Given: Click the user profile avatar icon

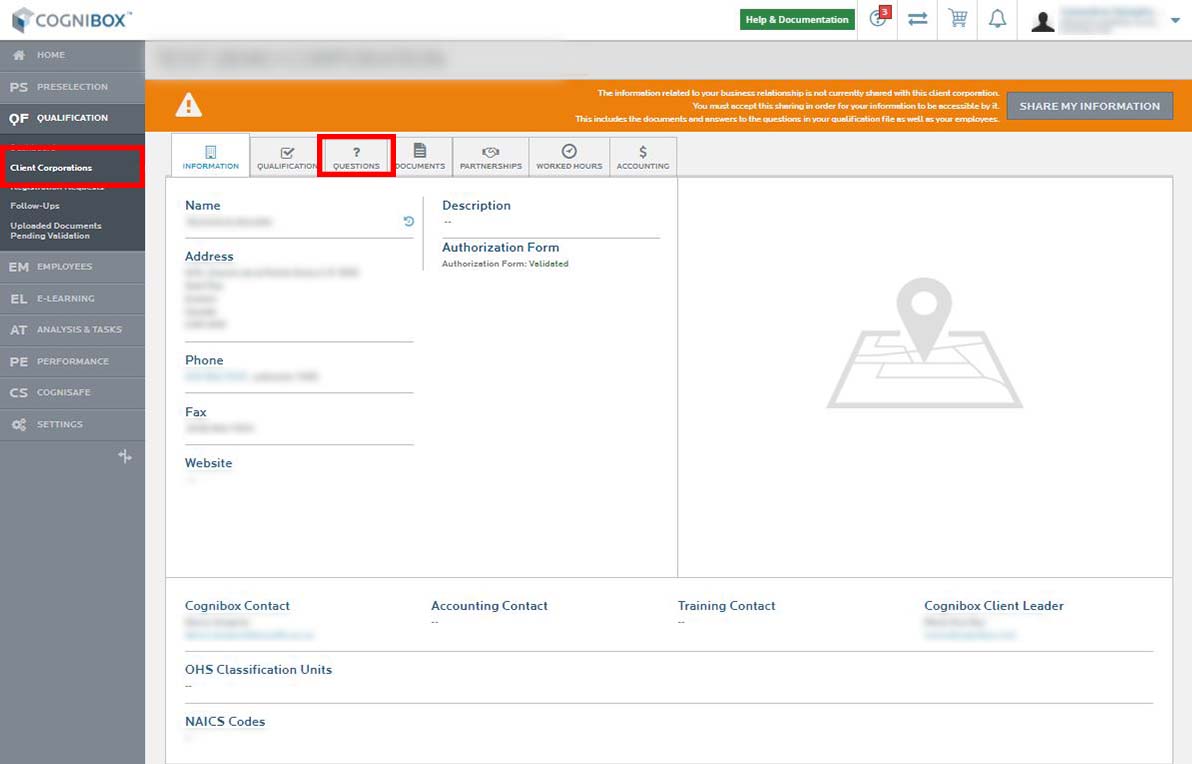Looking at the screenshot, I should click(x=1042, y=21).
